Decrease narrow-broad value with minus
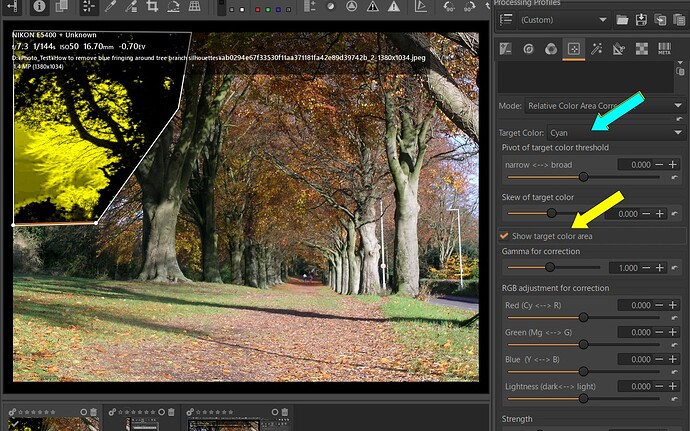 (659, 165)
